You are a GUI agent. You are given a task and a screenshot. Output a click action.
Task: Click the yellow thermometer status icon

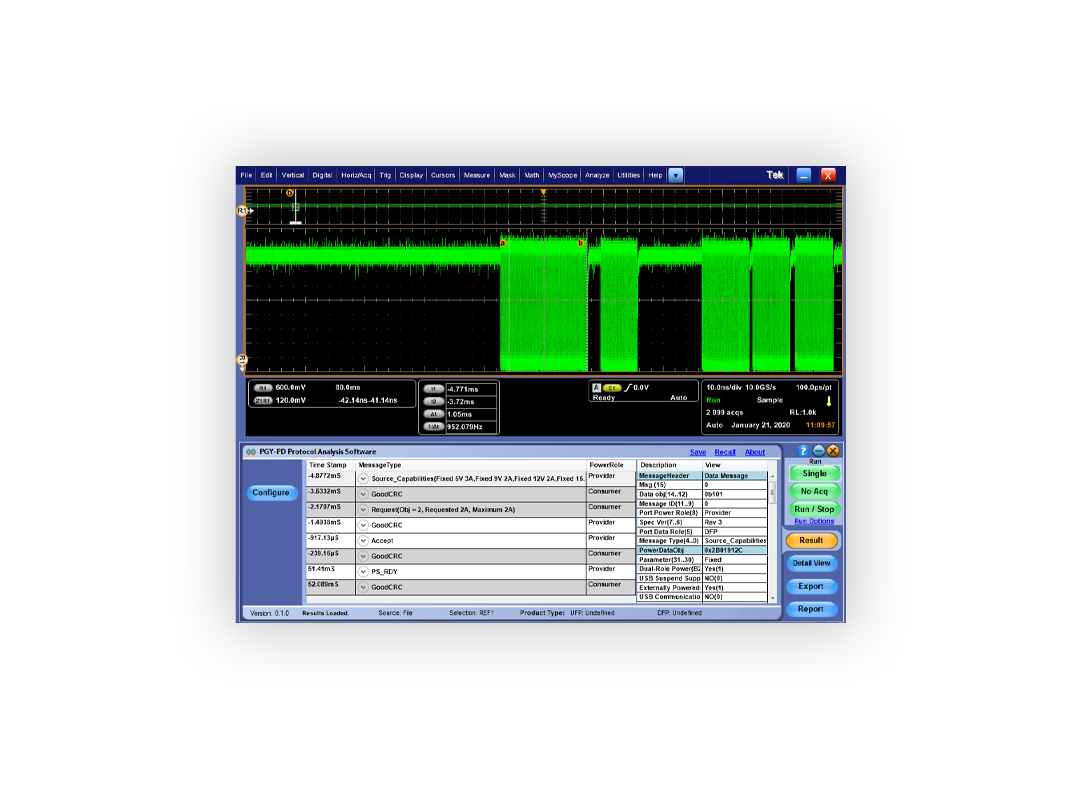829,401
